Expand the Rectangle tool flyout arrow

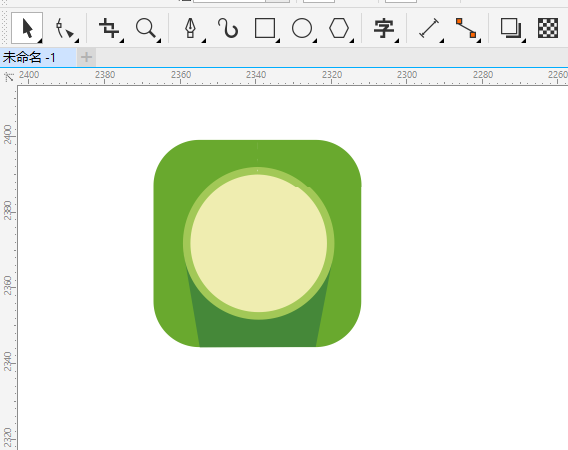coord(278,41)
